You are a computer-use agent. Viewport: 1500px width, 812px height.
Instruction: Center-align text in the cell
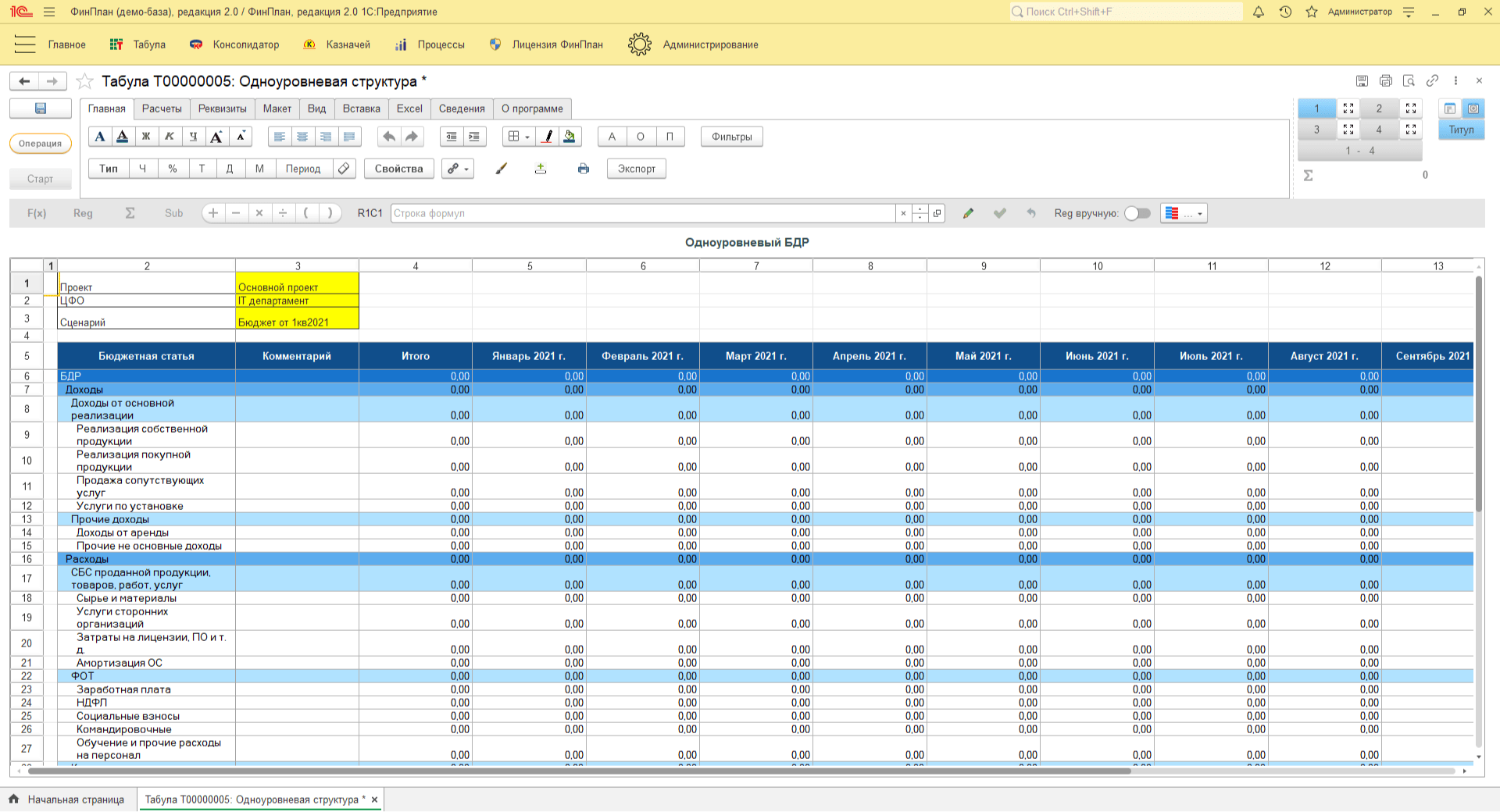302,137
